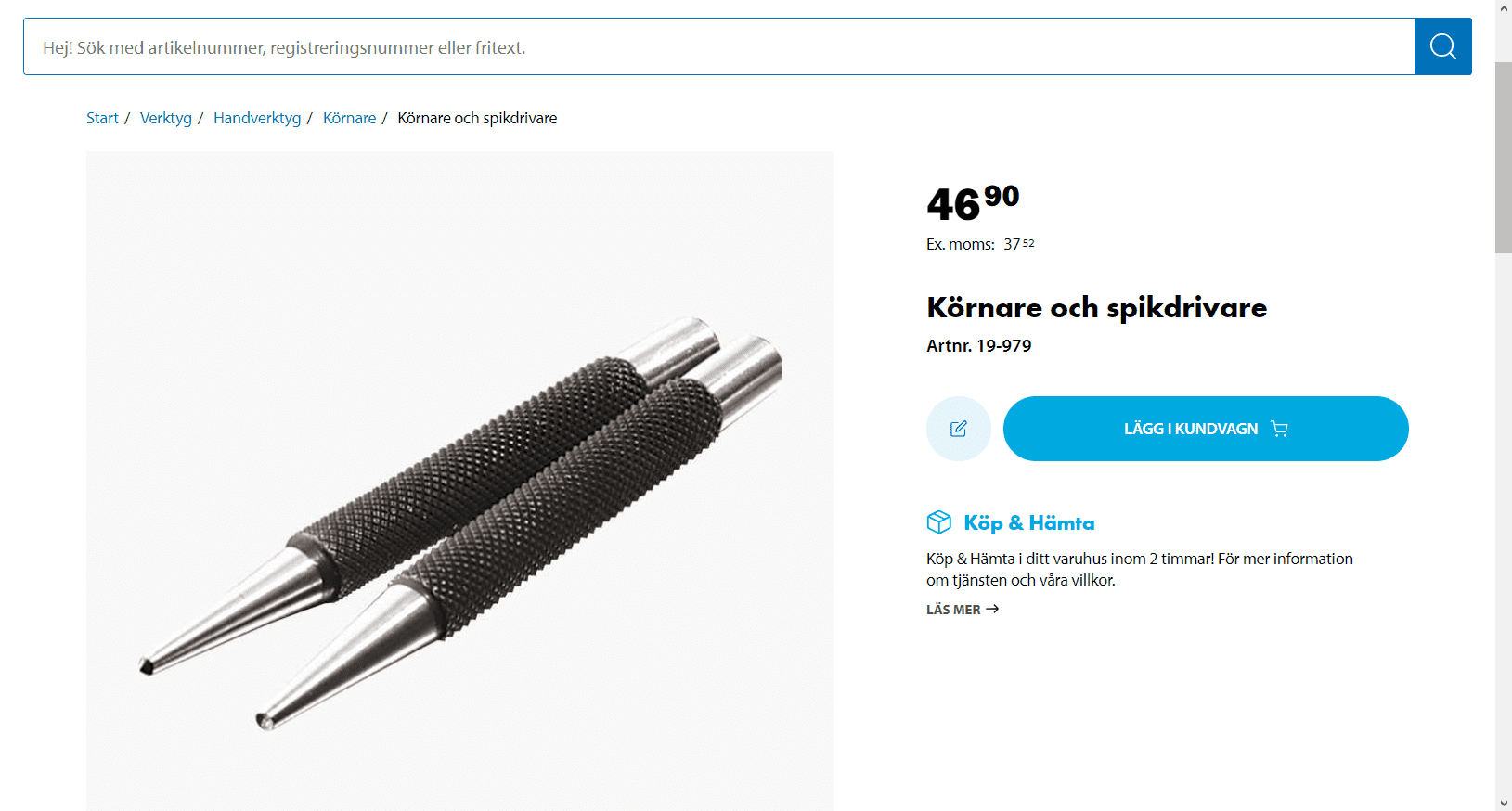The height and width of the screenshot is (811, 1512).
Task: Open the pencil edit-list icon button
Action: point(959,429)
